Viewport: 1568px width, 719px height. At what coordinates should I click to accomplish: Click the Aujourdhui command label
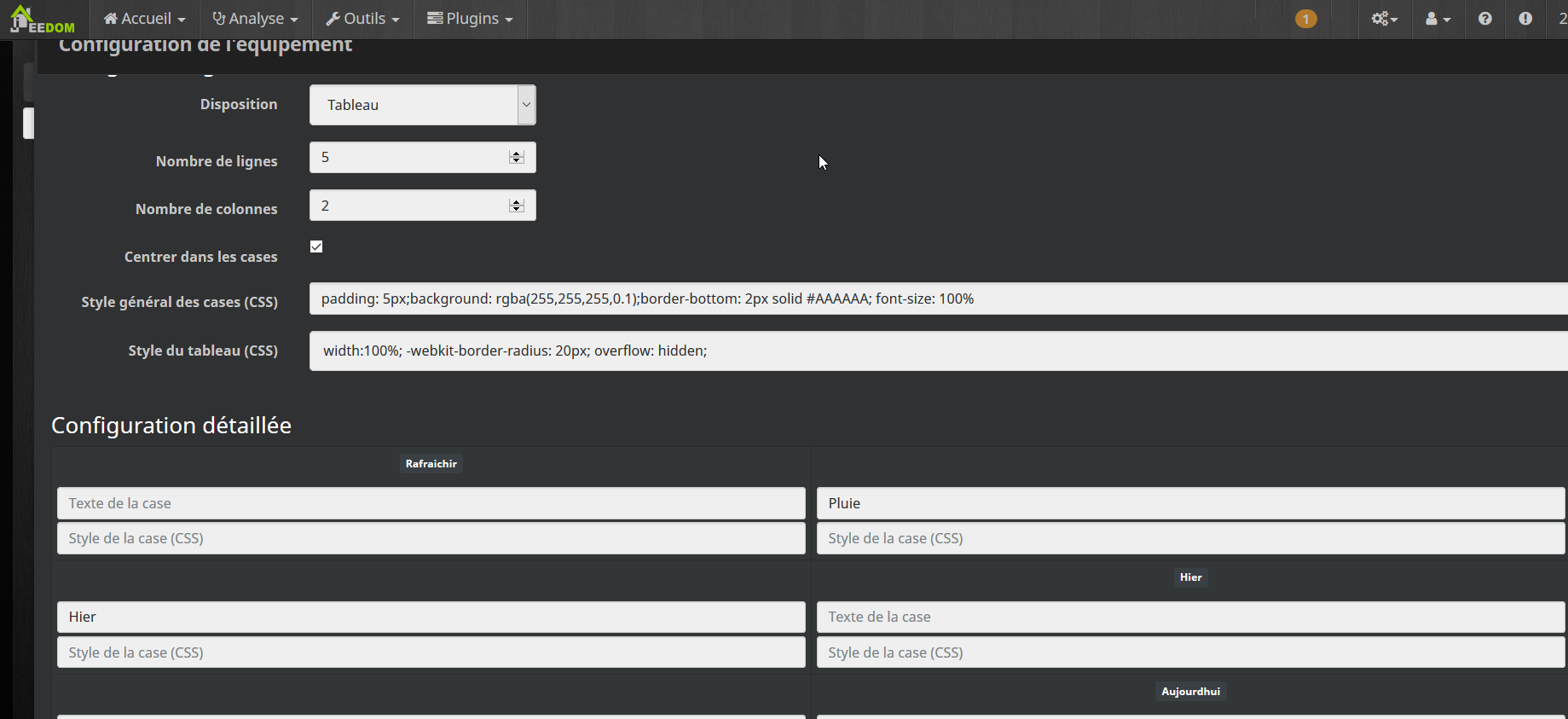(x=1191, y=692)
